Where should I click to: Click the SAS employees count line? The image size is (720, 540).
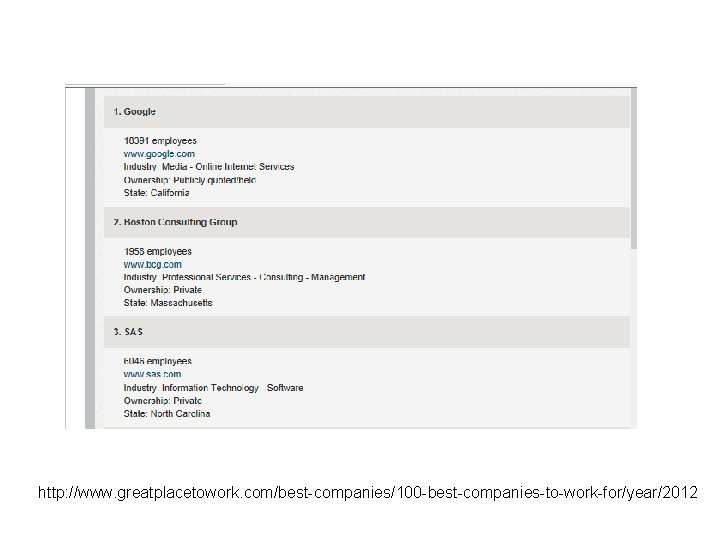coord(158,361)
